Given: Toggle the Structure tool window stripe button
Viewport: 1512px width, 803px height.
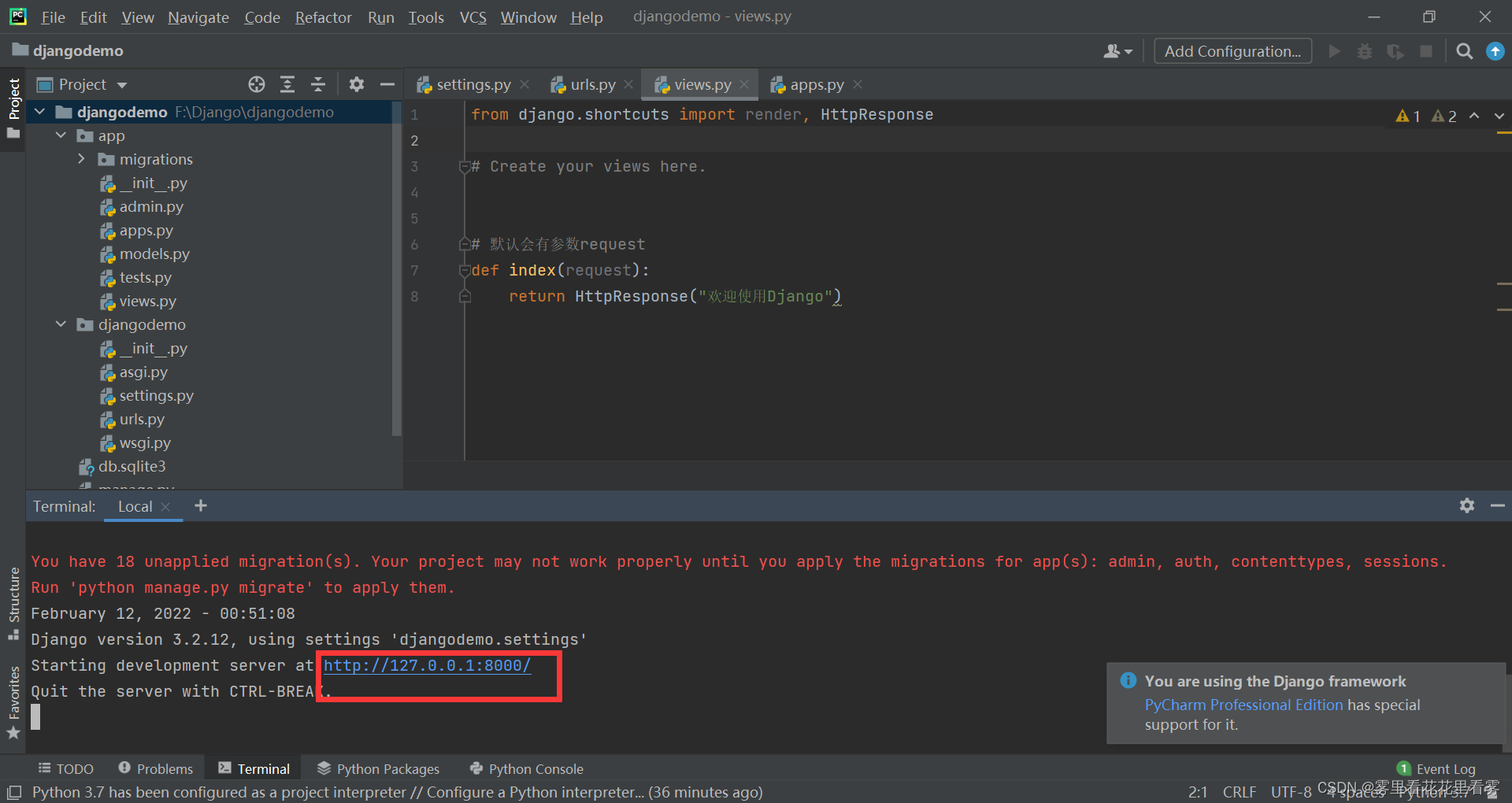Looking at the screenshot, I should click(x=13, y=603).
